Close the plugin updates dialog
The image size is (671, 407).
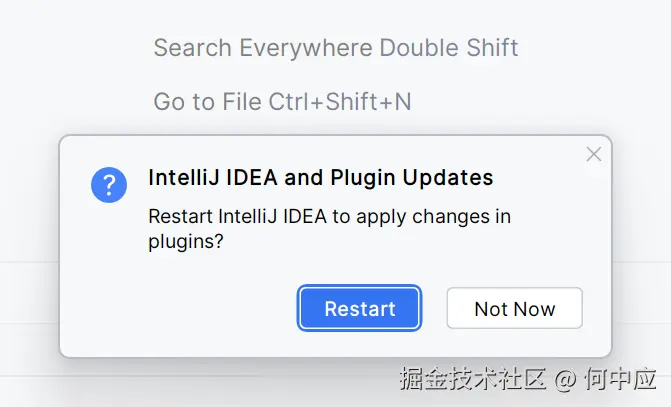[x=593, y=154]
